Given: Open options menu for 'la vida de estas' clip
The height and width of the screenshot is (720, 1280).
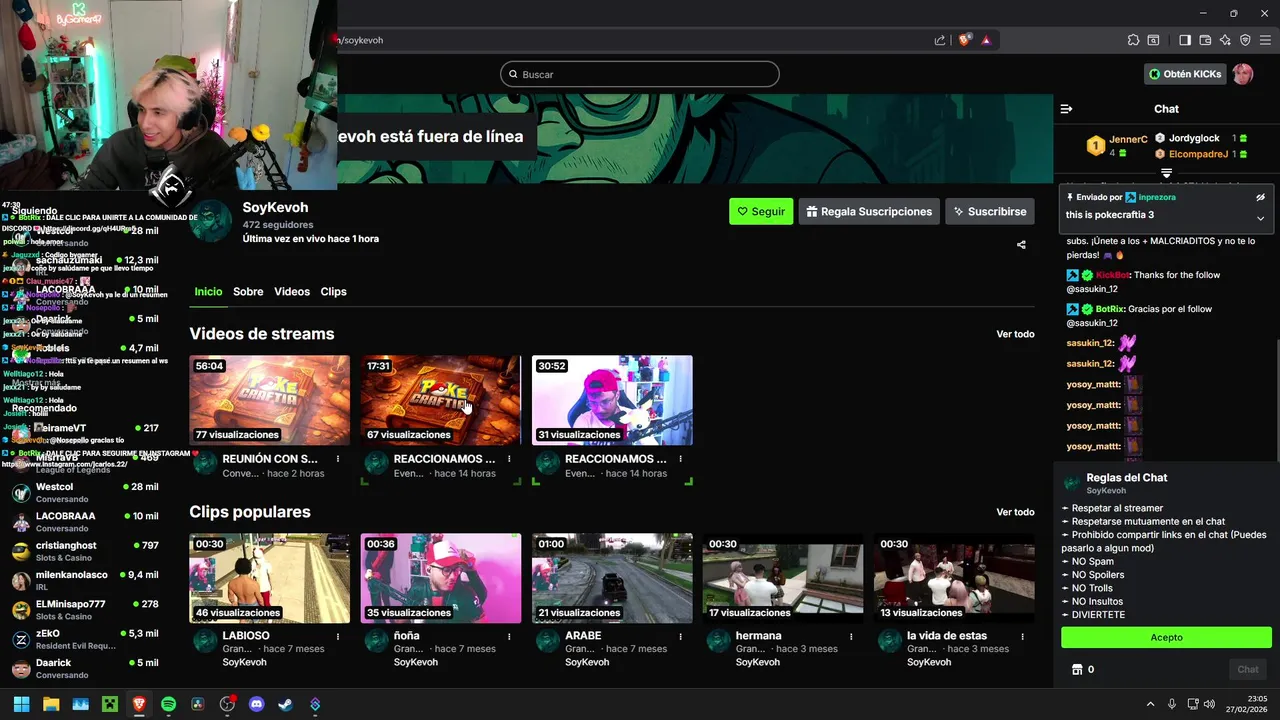Looking at the screenshot, I should click(x=1022, y=636).
